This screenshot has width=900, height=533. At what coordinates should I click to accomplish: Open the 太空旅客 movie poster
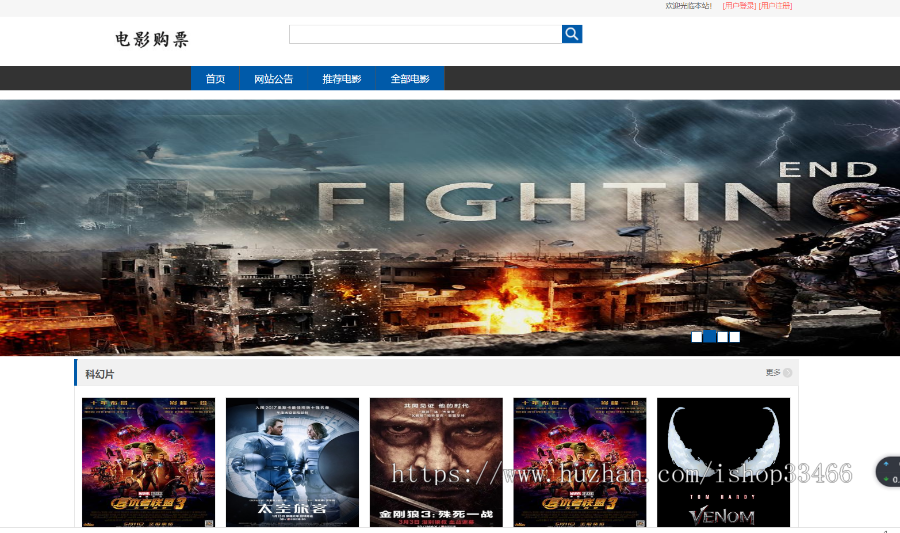pyautogui.click(x=292, y=462)
